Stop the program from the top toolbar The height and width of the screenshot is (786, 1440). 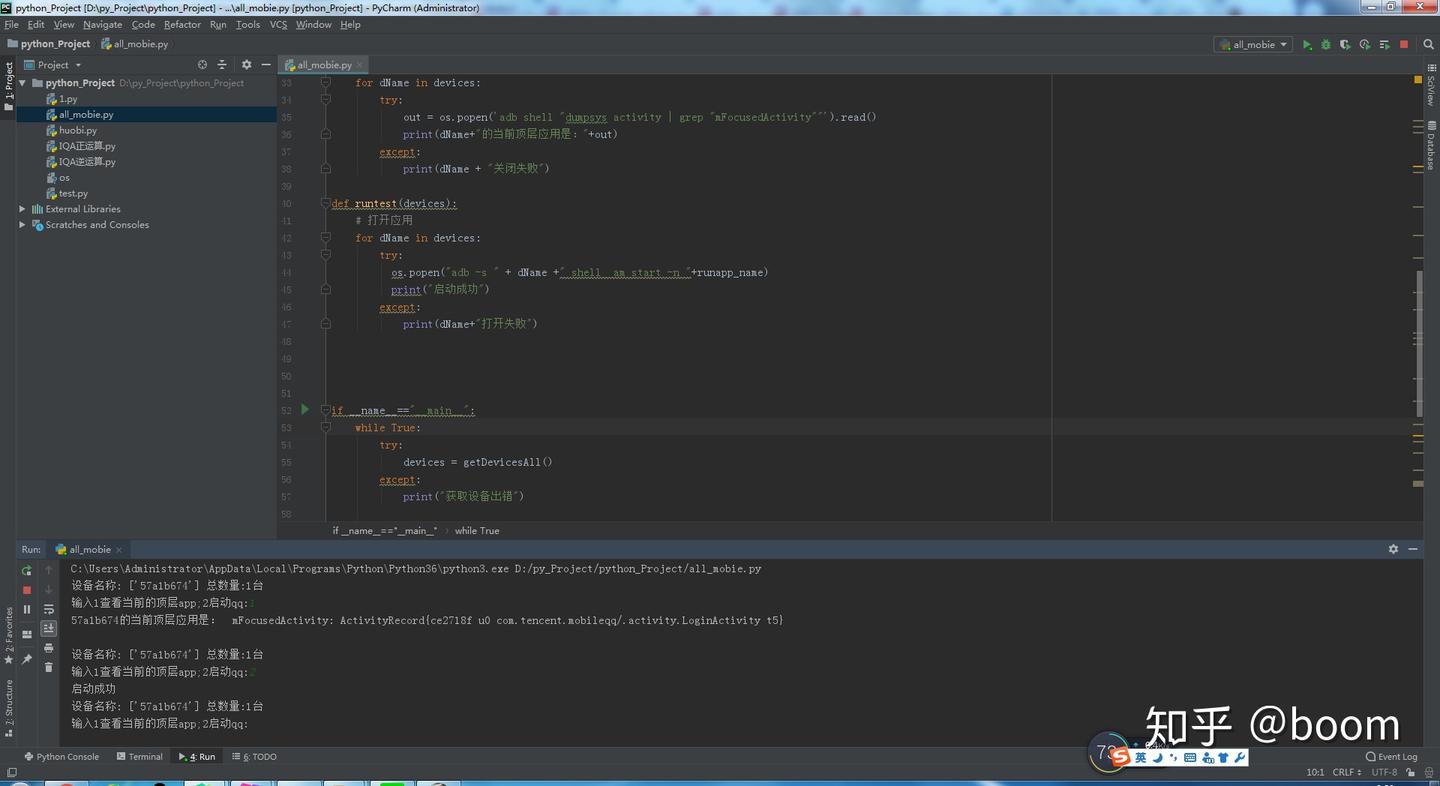1404,45
